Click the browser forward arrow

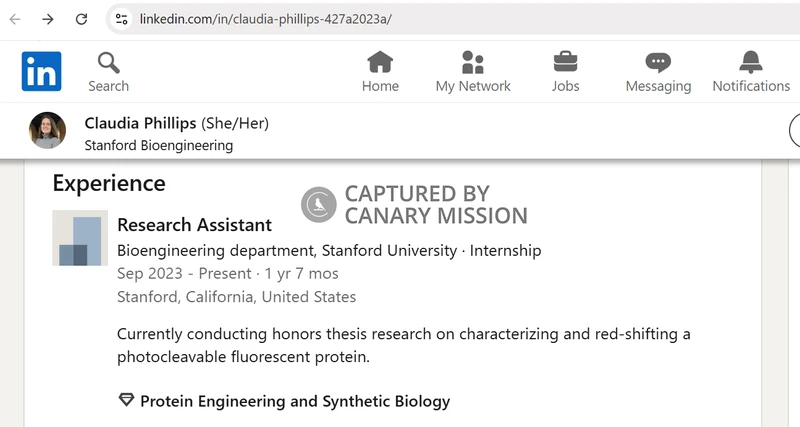[x=48, y=19]
